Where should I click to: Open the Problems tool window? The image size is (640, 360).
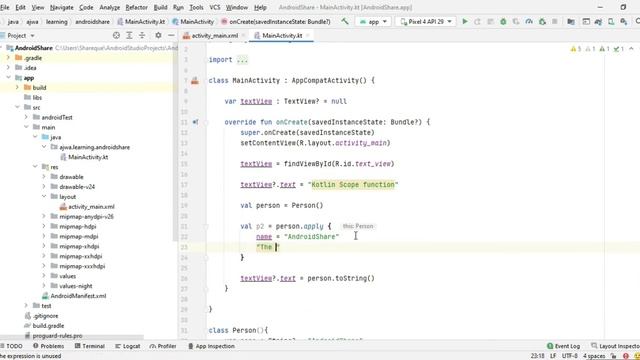(x=48, y=346)
